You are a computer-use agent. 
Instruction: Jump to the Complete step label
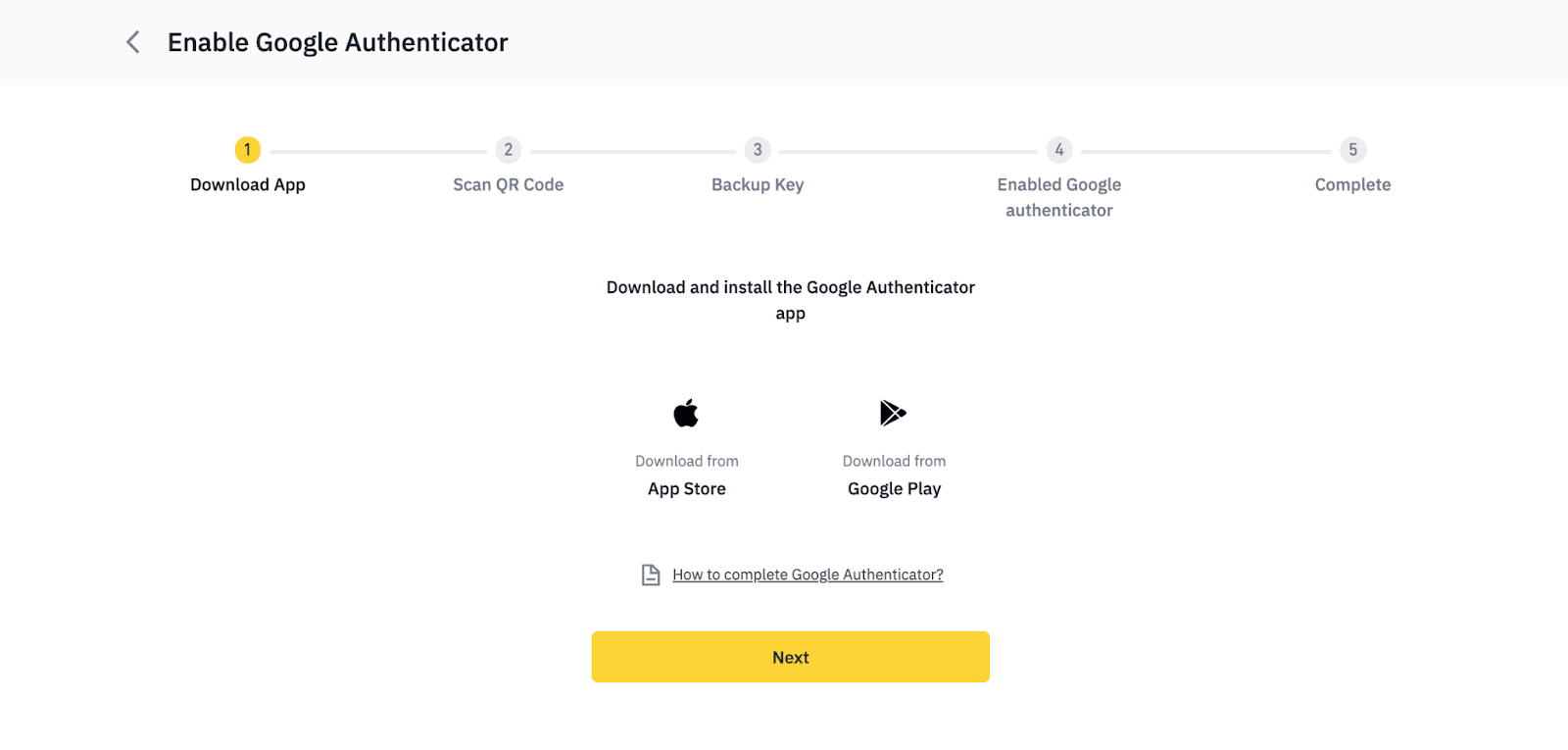(x=1352, y=184)
